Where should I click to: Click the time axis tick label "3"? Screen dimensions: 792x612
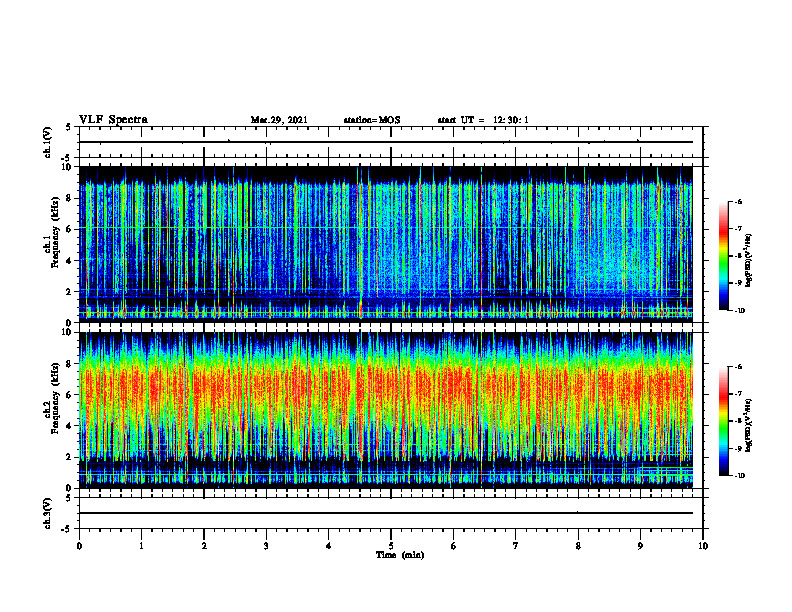[266, 546]
